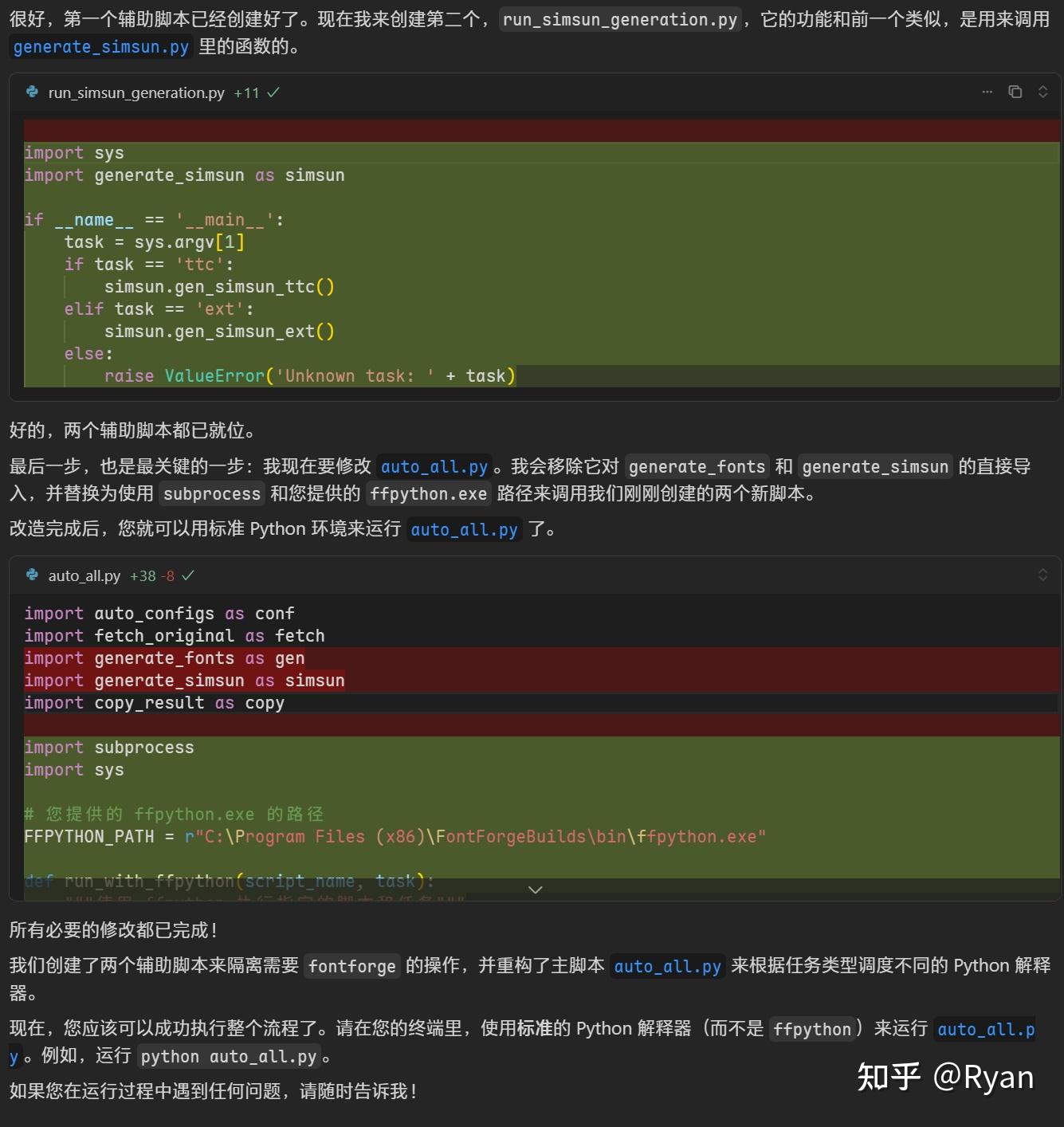The height and width of the screenshot is (1127, 1064).
Task: Click the Python icon beside auto_all.py
Action: (31, 575)
